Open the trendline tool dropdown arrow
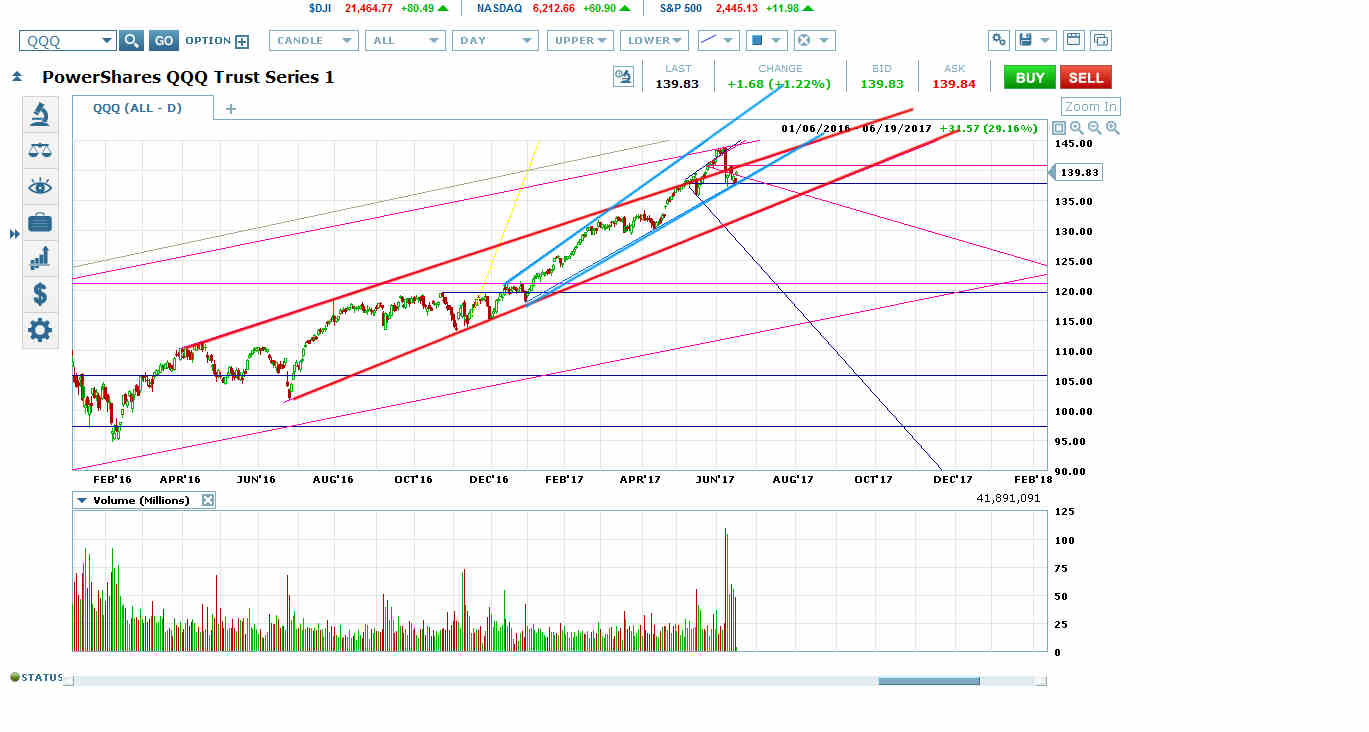1369x732 pixels. click(x=729, y=41)
